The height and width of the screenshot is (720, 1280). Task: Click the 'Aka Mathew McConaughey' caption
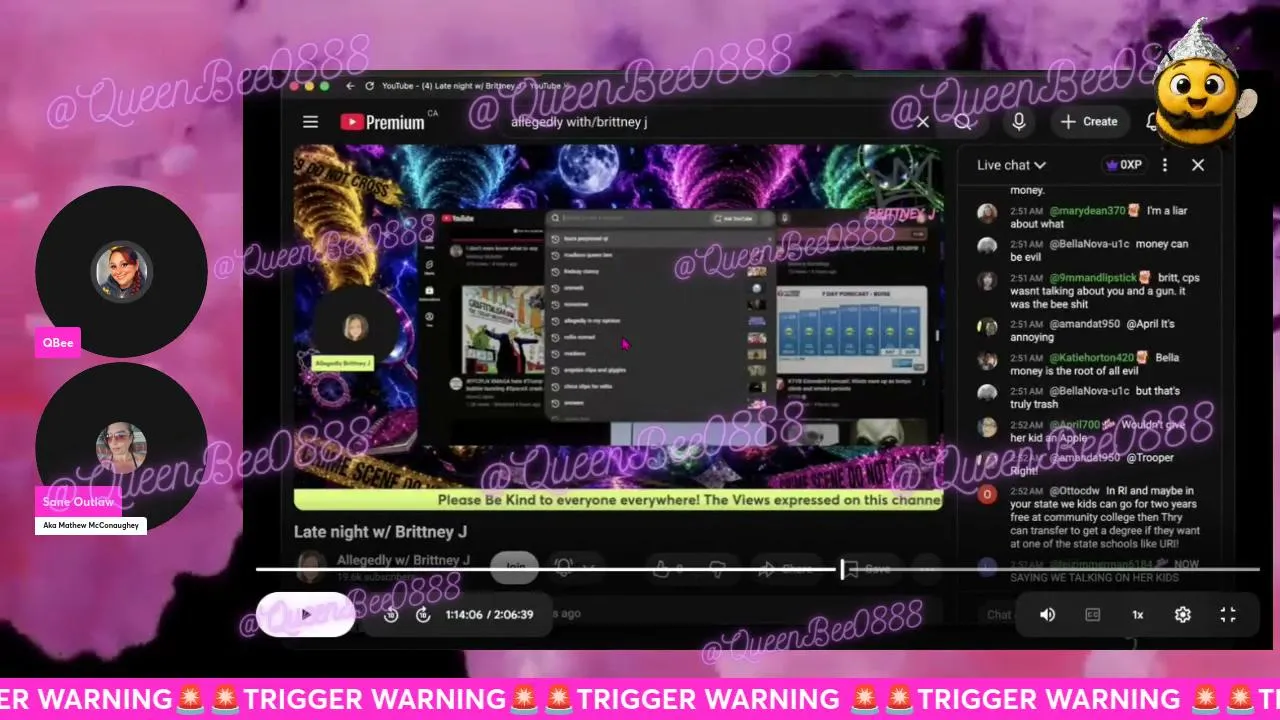point(91,525)
